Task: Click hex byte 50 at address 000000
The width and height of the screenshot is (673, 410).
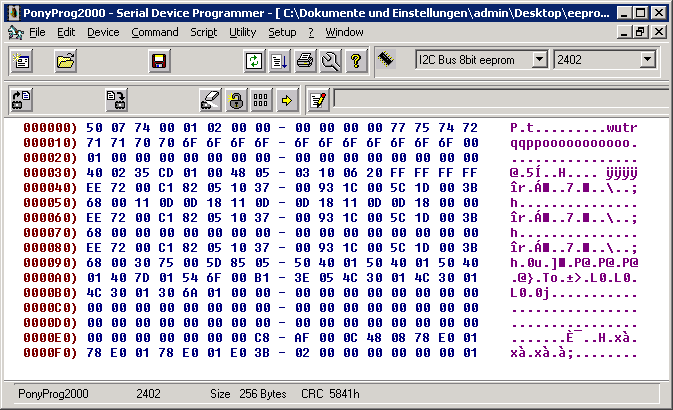Action: (x=94, y=128)
